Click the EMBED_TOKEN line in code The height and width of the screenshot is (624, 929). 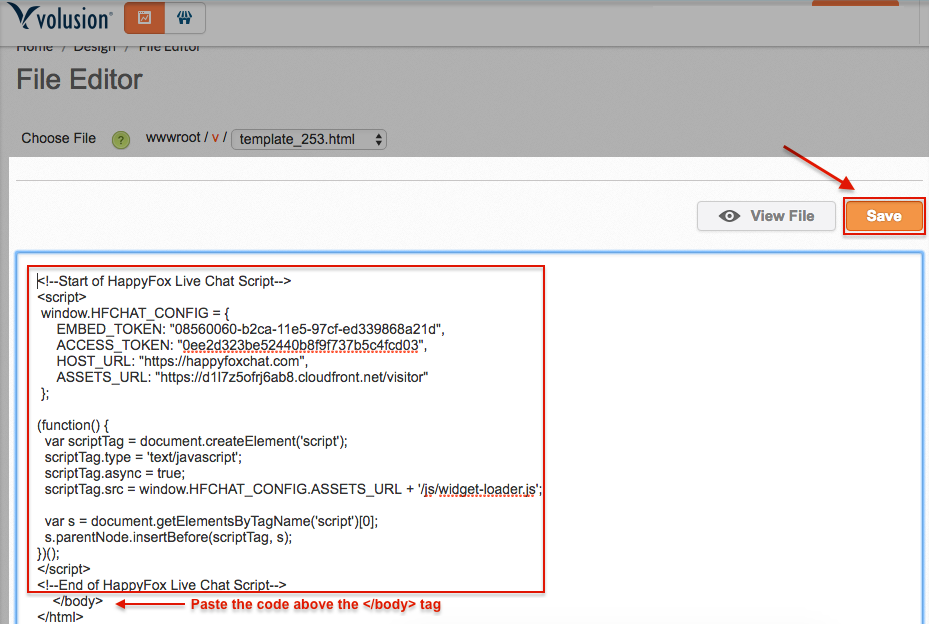251,329
